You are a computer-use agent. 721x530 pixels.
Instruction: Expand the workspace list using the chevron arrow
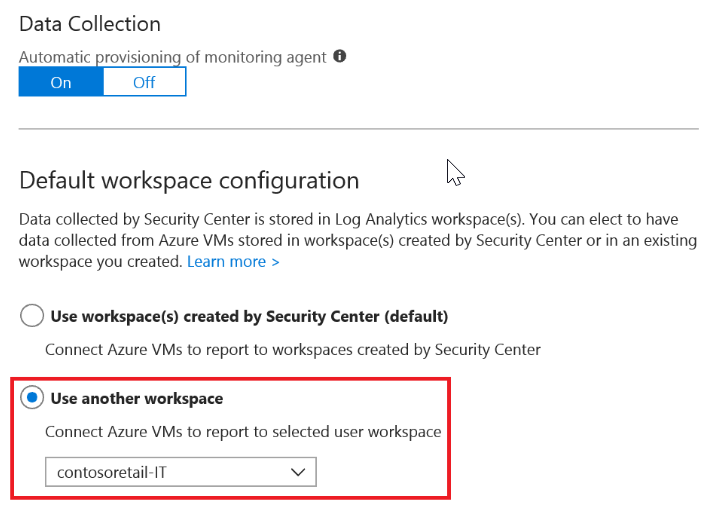point(298,472)
